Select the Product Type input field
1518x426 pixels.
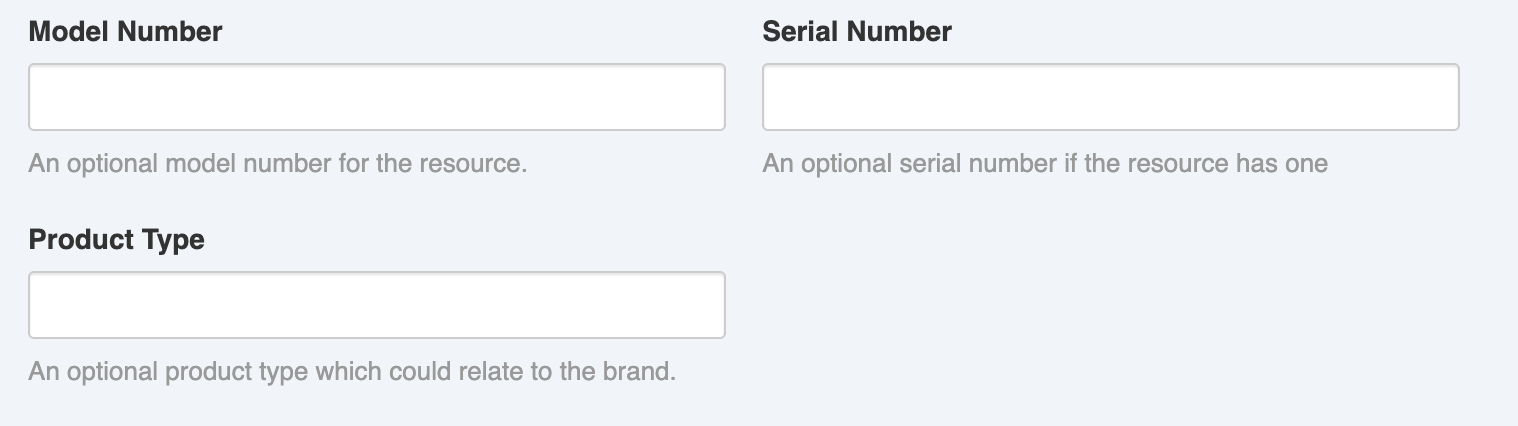point(376,305)
